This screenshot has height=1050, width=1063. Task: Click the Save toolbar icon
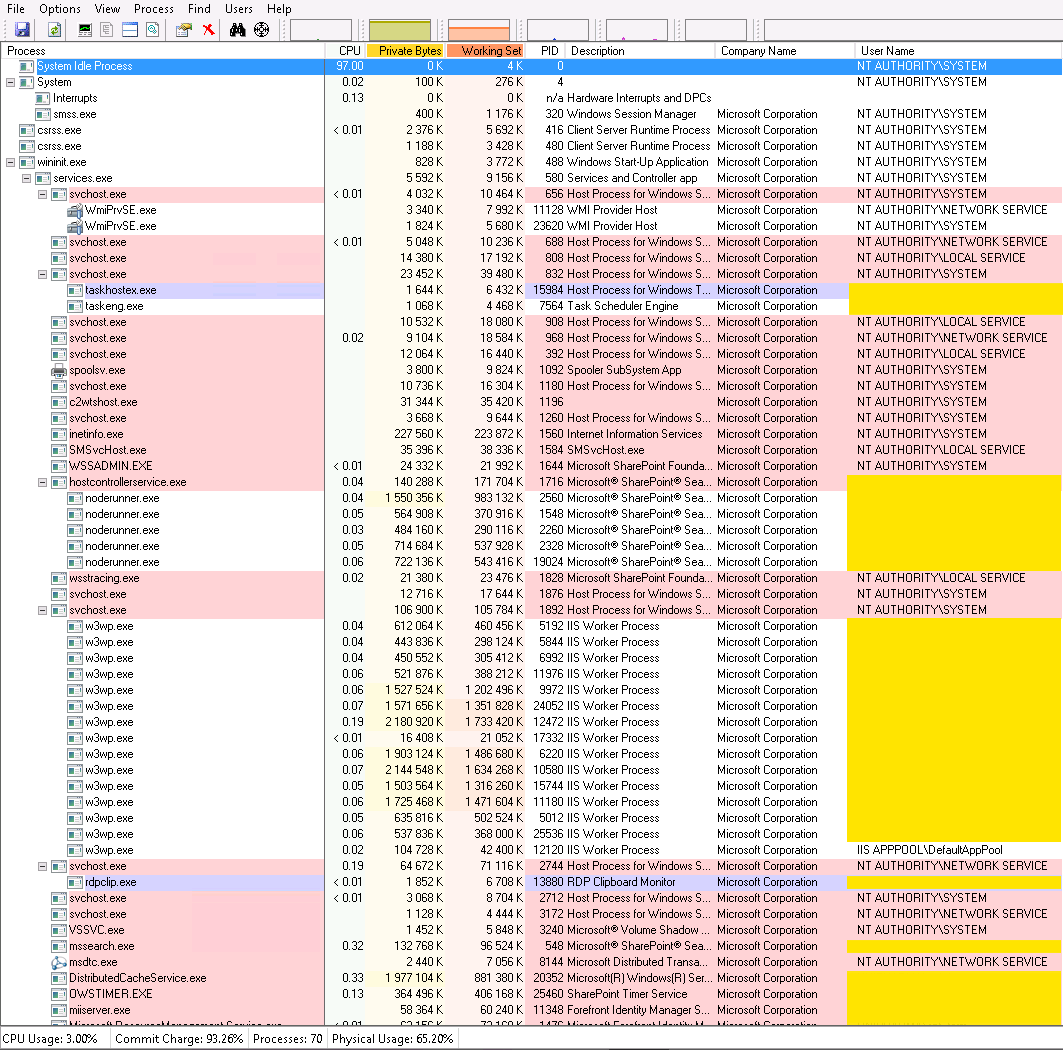click(22, 30)
